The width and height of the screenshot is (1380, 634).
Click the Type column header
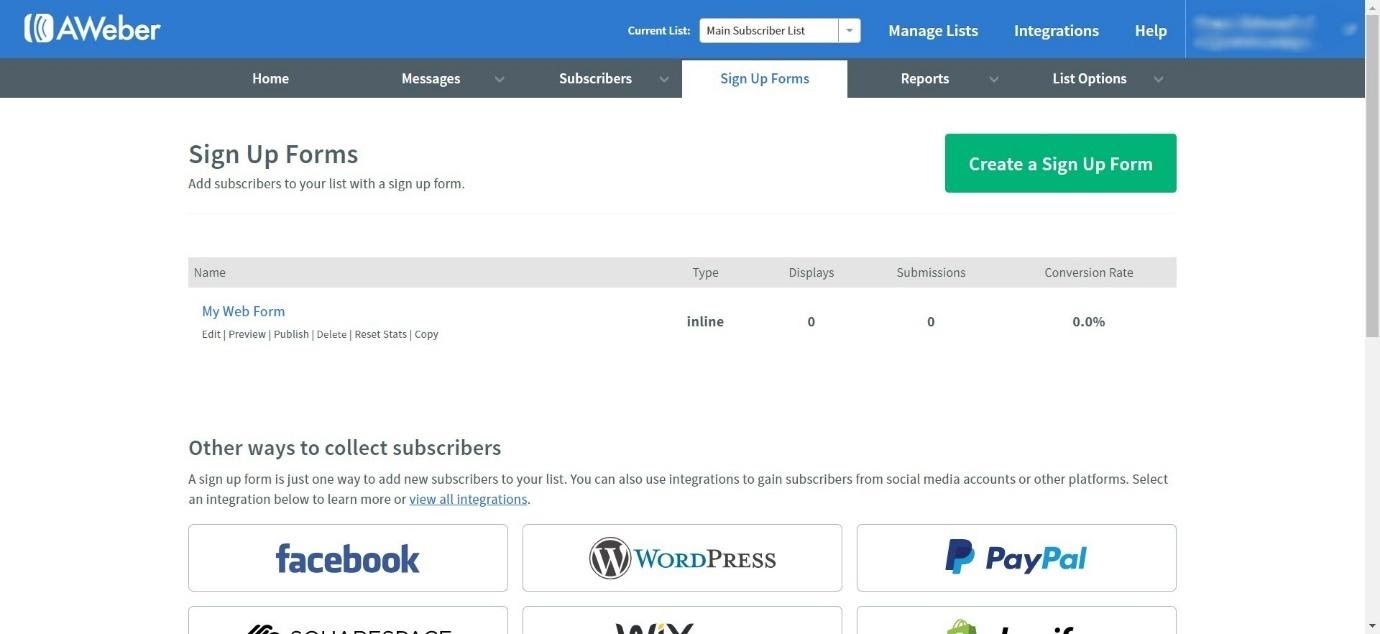[705, 272]
